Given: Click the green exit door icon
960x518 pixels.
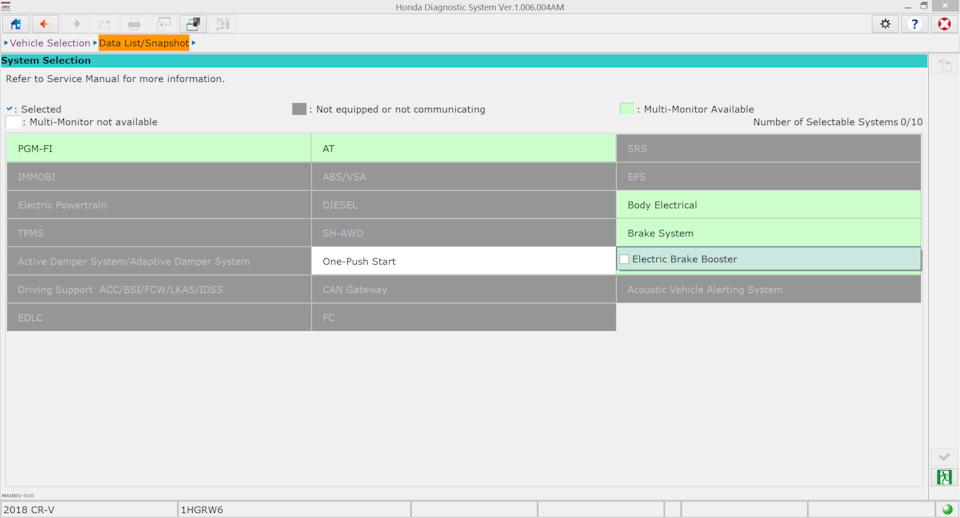Looking at the screenshot, I should point(944,477).
